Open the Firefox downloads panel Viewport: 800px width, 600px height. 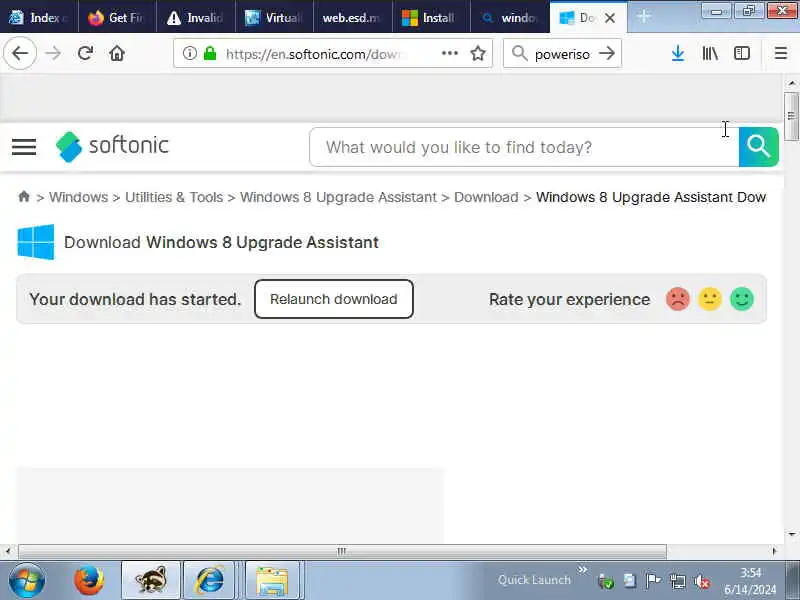tap(678, 53)
